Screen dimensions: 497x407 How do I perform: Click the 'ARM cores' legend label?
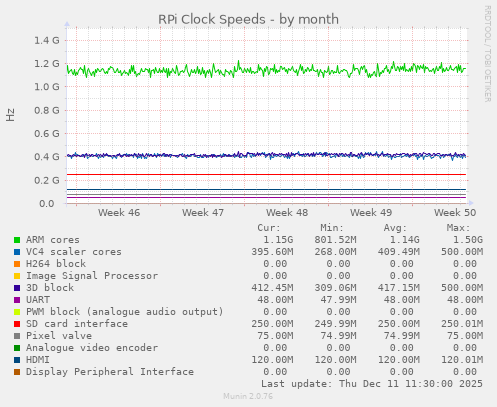53,240
